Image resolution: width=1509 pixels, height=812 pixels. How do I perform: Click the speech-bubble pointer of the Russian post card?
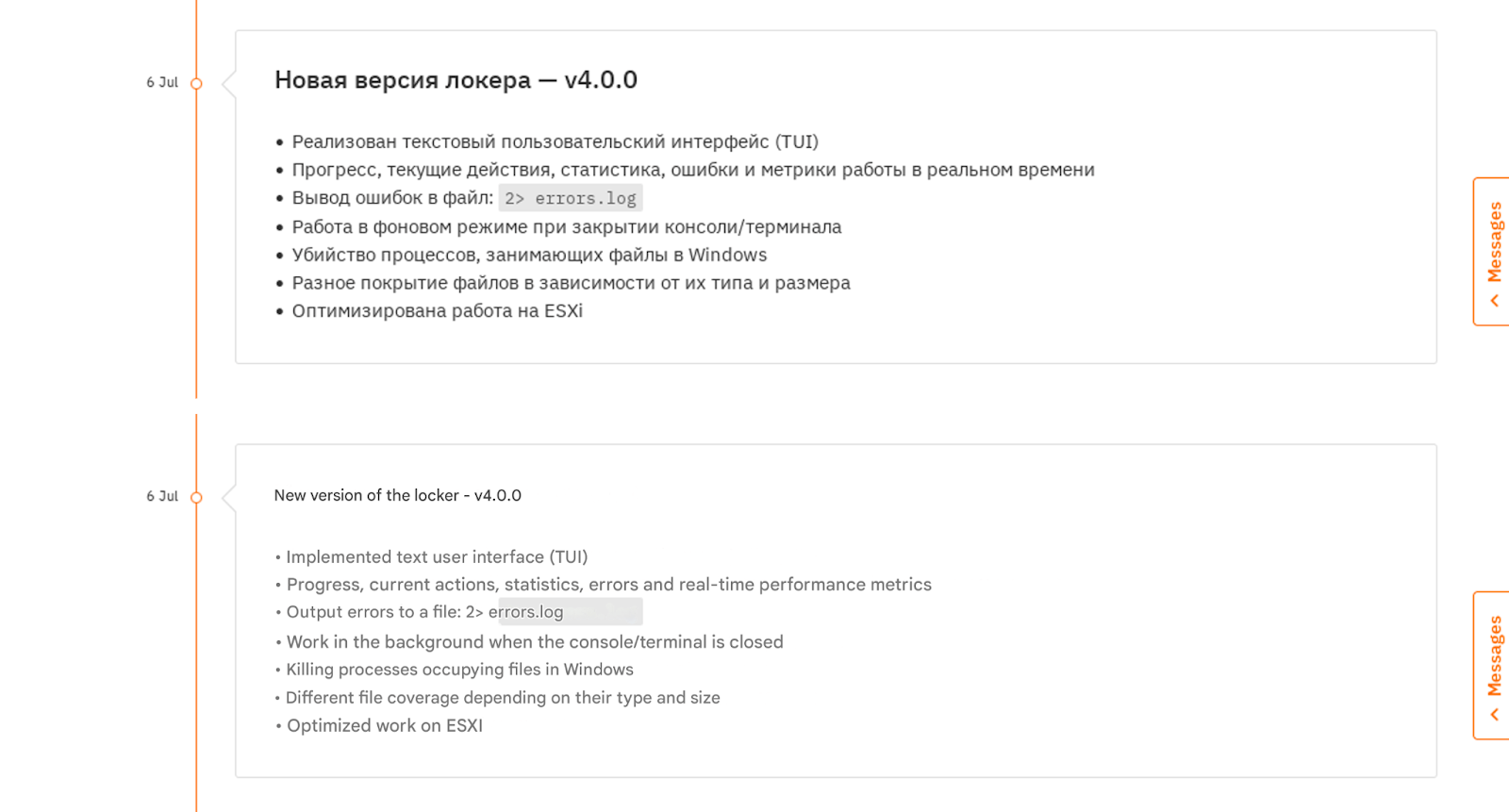click(224, 83)
